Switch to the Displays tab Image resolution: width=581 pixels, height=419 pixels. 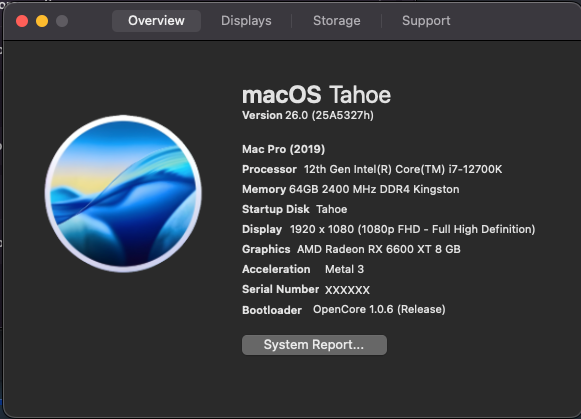(246, 21)
